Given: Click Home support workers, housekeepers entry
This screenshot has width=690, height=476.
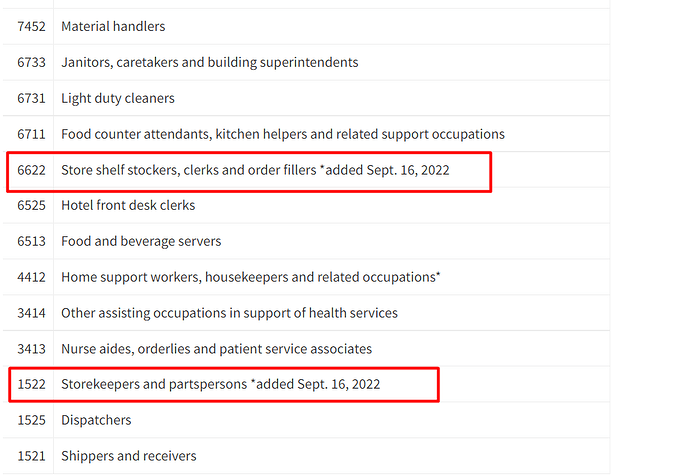Looking at the screenshot, I should pyautogui.click(x=250, y=277).
